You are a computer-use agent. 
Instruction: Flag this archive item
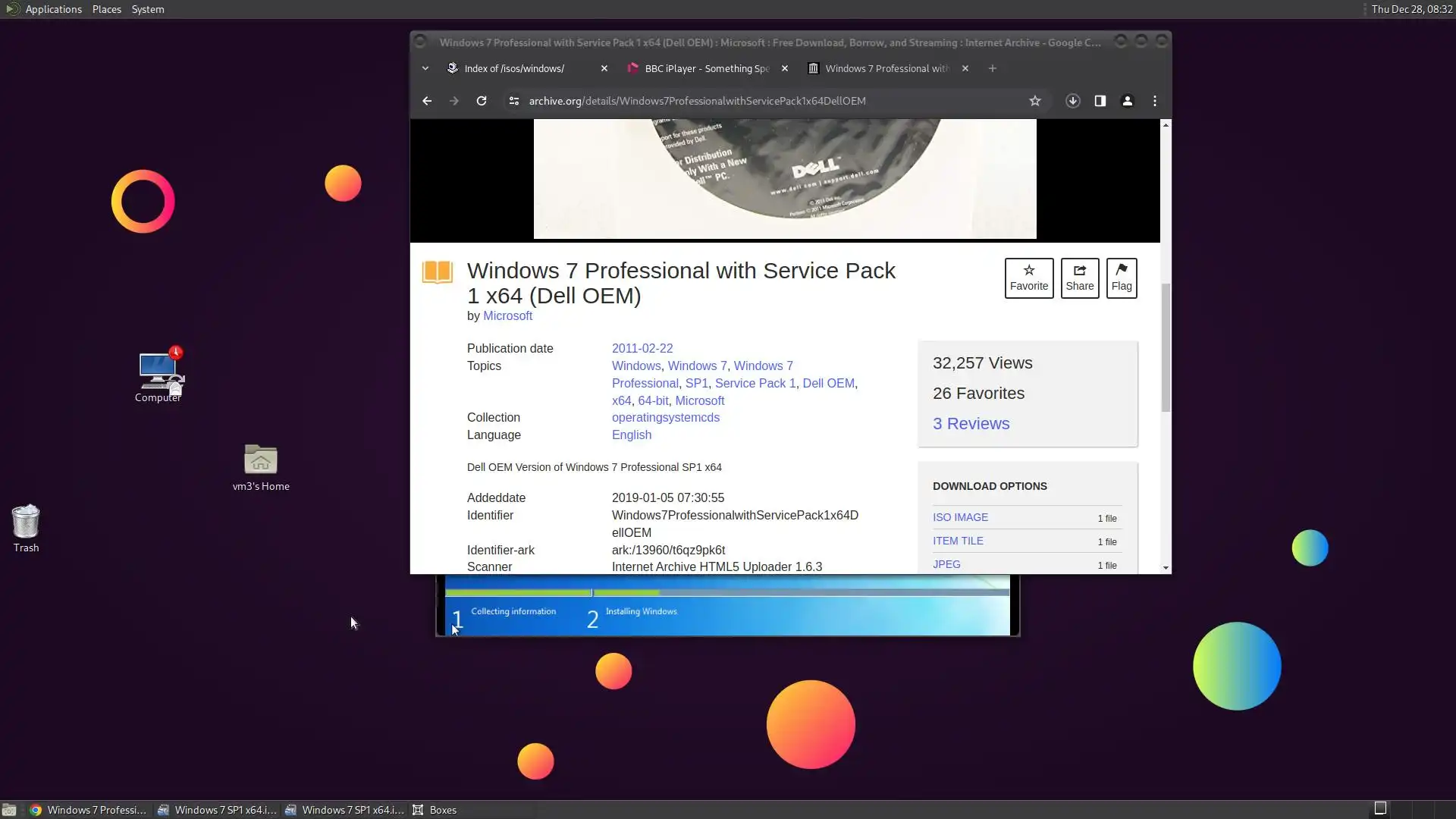point(1121,278)
